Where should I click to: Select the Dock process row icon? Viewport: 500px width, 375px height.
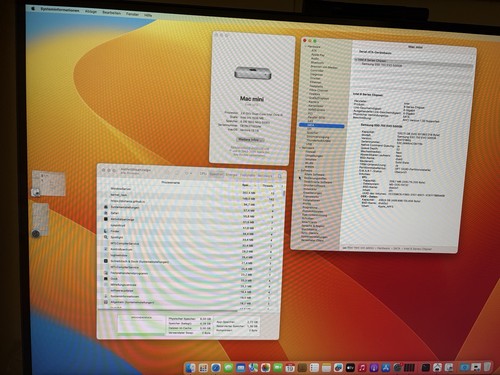(106, 278)
